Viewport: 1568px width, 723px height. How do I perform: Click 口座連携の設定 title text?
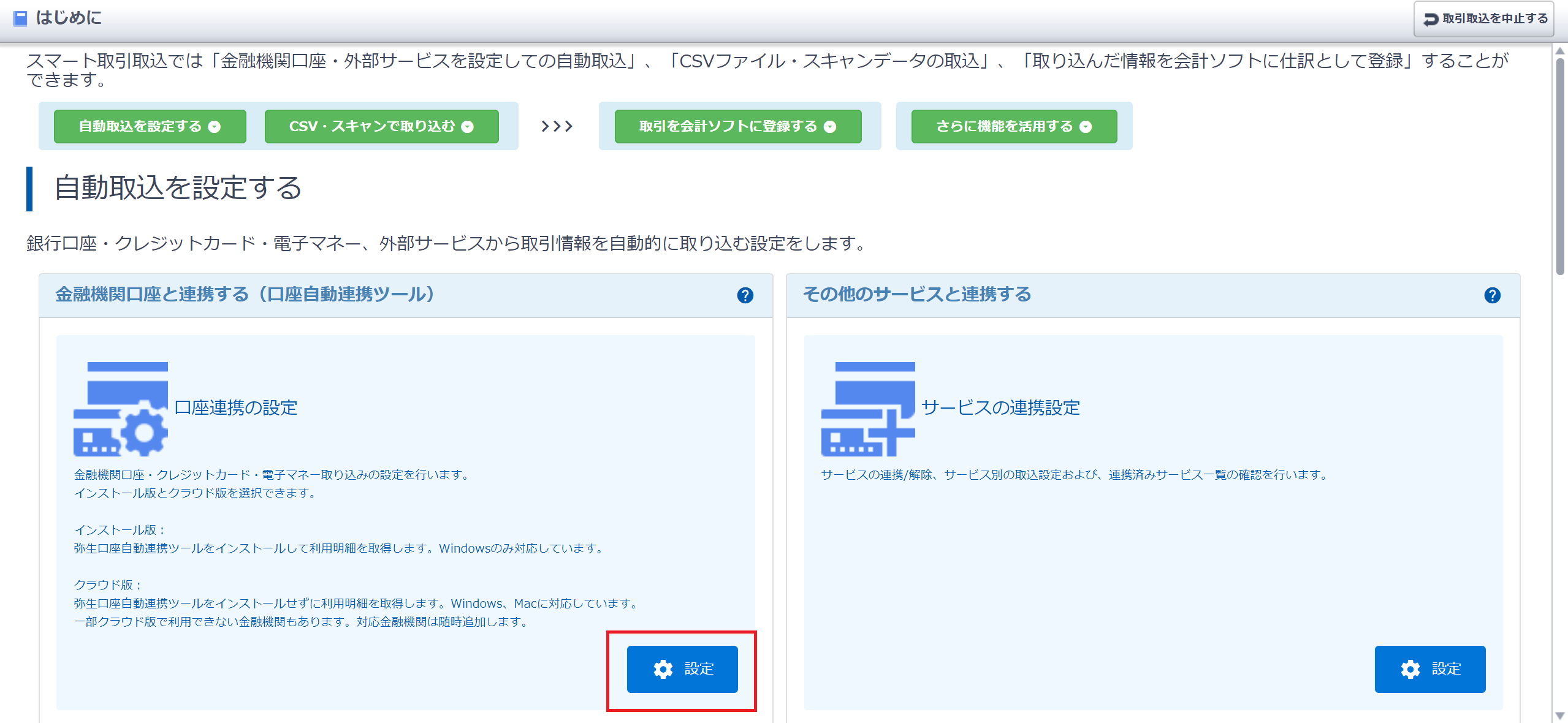[236, 408]
